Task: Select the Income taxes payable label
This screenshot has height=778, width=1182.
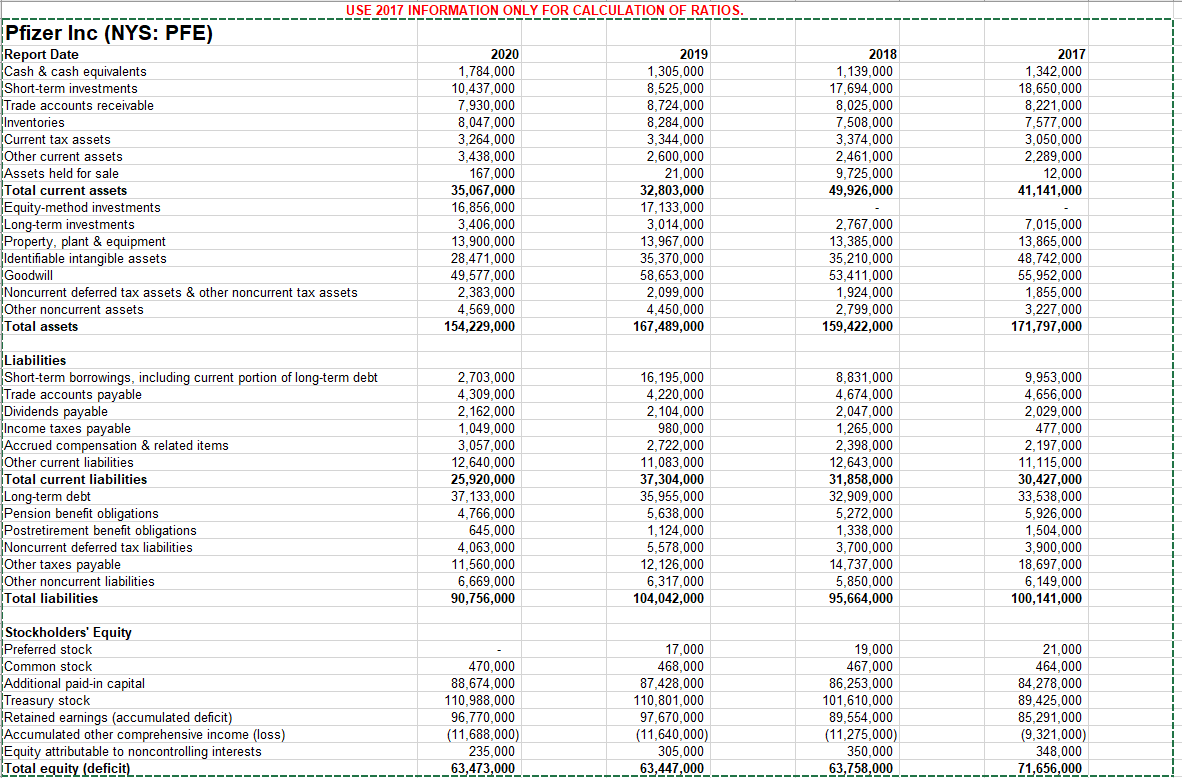Action: point(67,429)
